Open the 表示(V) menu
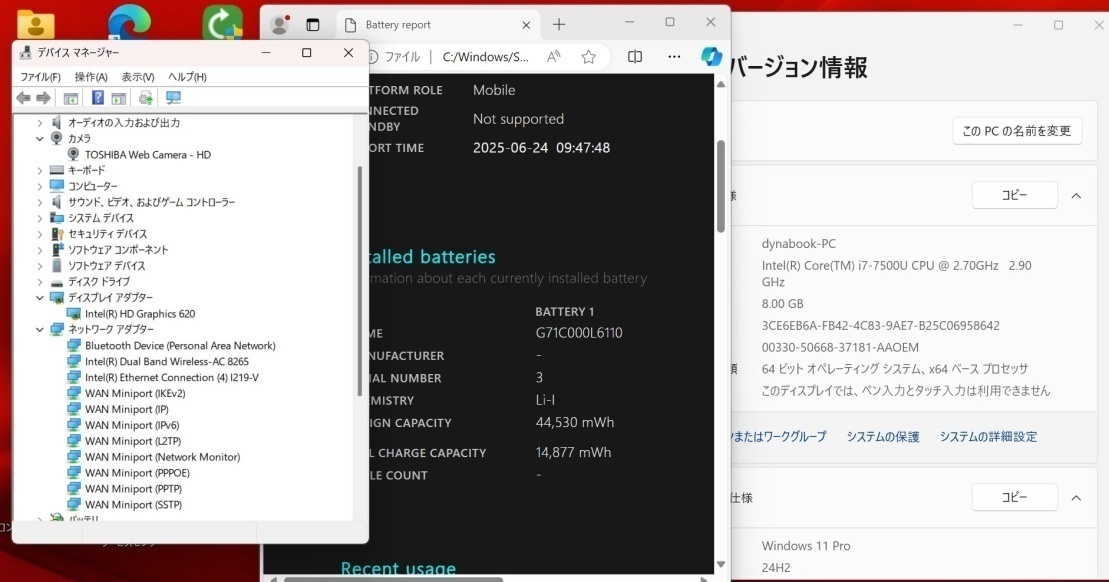1109x582 pixels. (138, 77)
